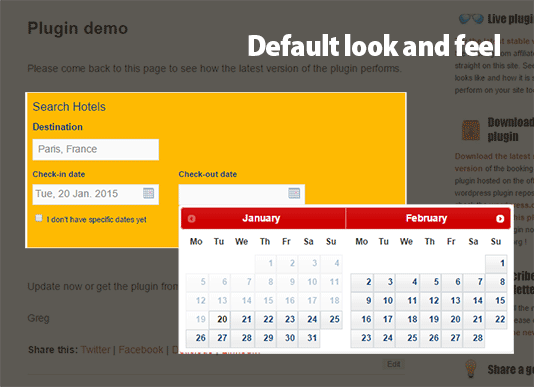Image resolution: width=534 pixels, height=387 pixels.
Task: Click the February month header
Action: [x=426, y=218]
